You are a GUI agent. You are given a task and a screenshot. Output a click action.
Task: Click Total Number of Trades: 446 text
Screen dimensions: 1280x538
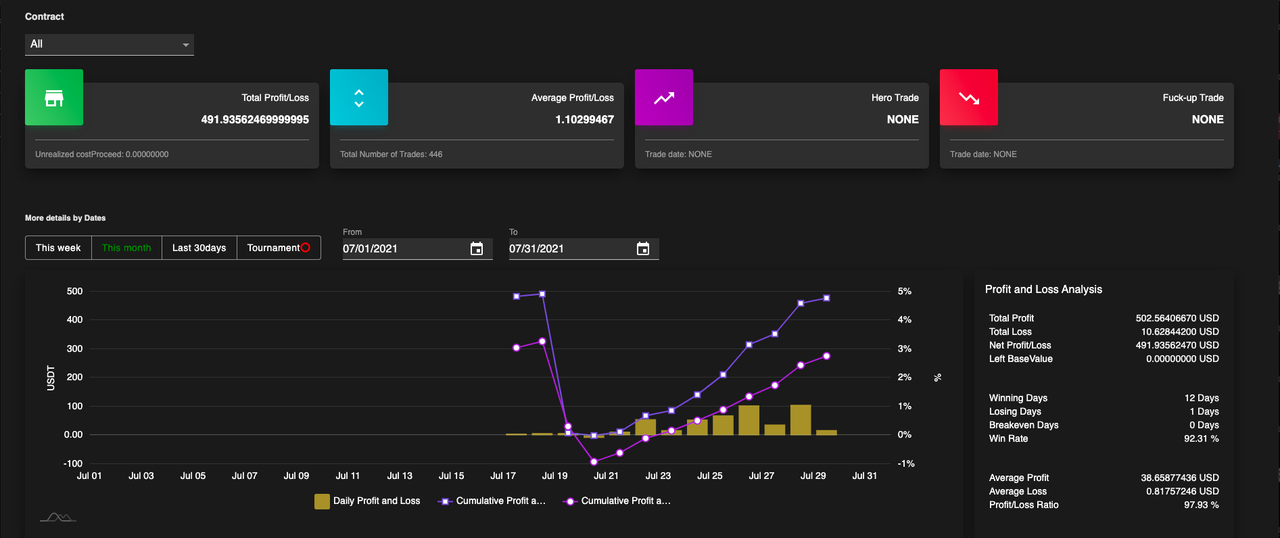(391, 154)
